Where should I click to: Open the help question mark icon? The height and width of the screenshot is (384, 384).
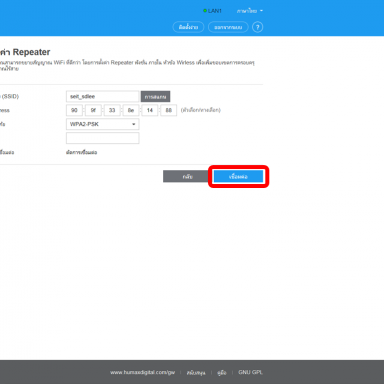click(x=257, y=27)
